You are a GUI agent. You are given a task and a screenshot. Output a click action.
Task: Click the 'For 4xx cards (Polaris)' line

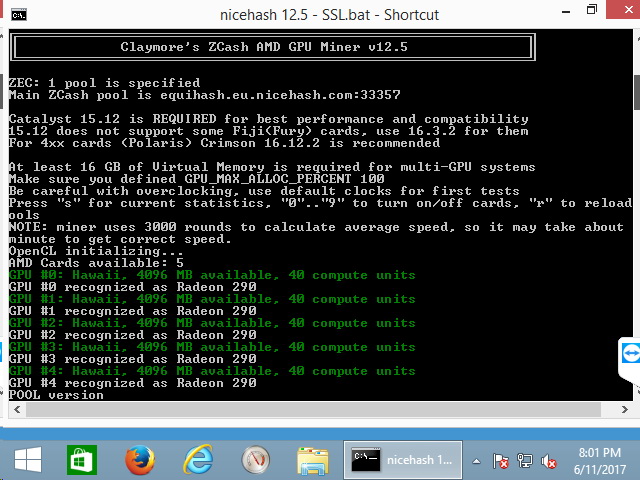click(x=224, y=143)
